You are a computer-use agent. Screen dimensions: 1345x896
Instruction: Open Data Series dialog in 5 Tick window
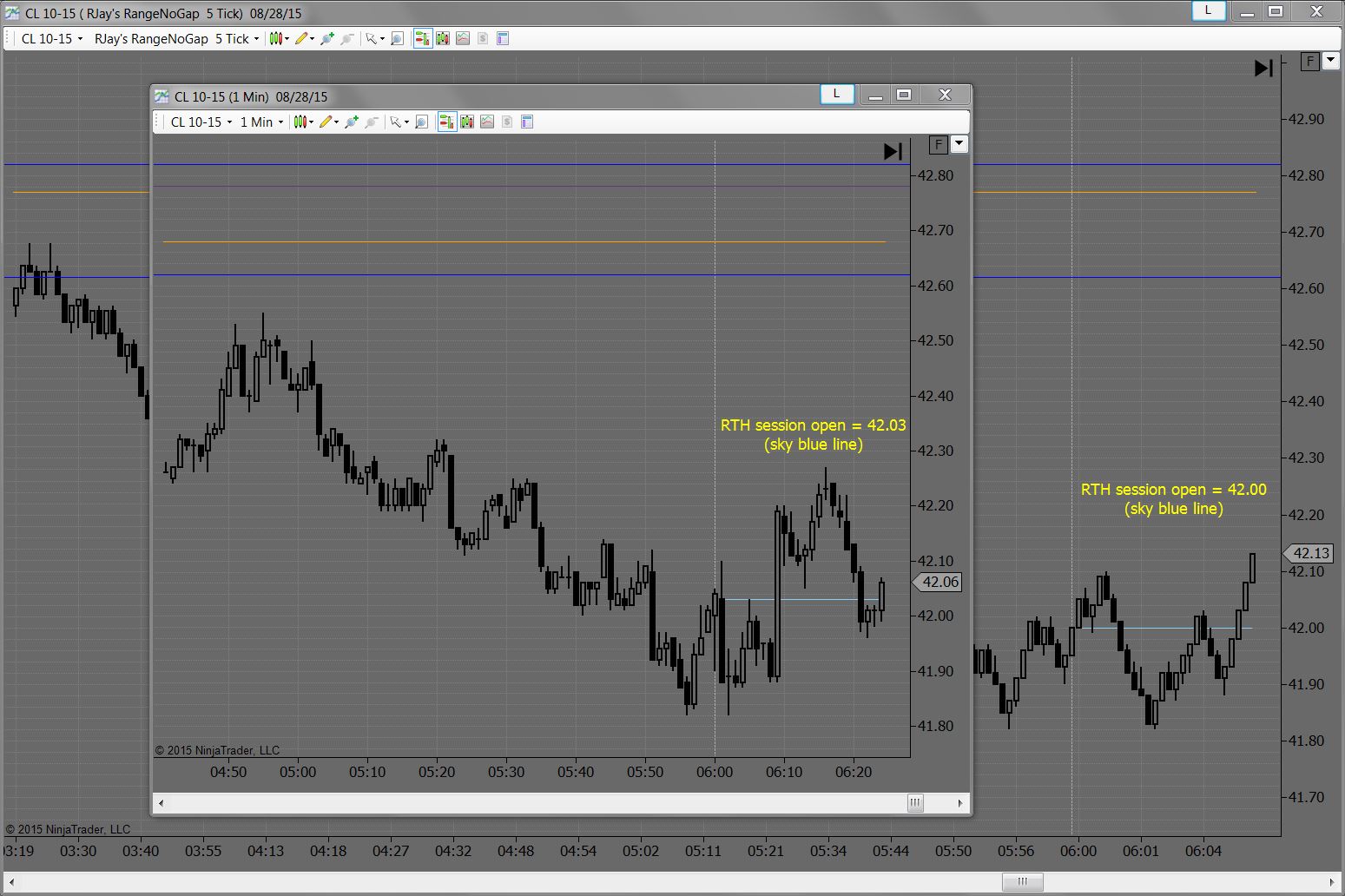(x=443, y=38)
